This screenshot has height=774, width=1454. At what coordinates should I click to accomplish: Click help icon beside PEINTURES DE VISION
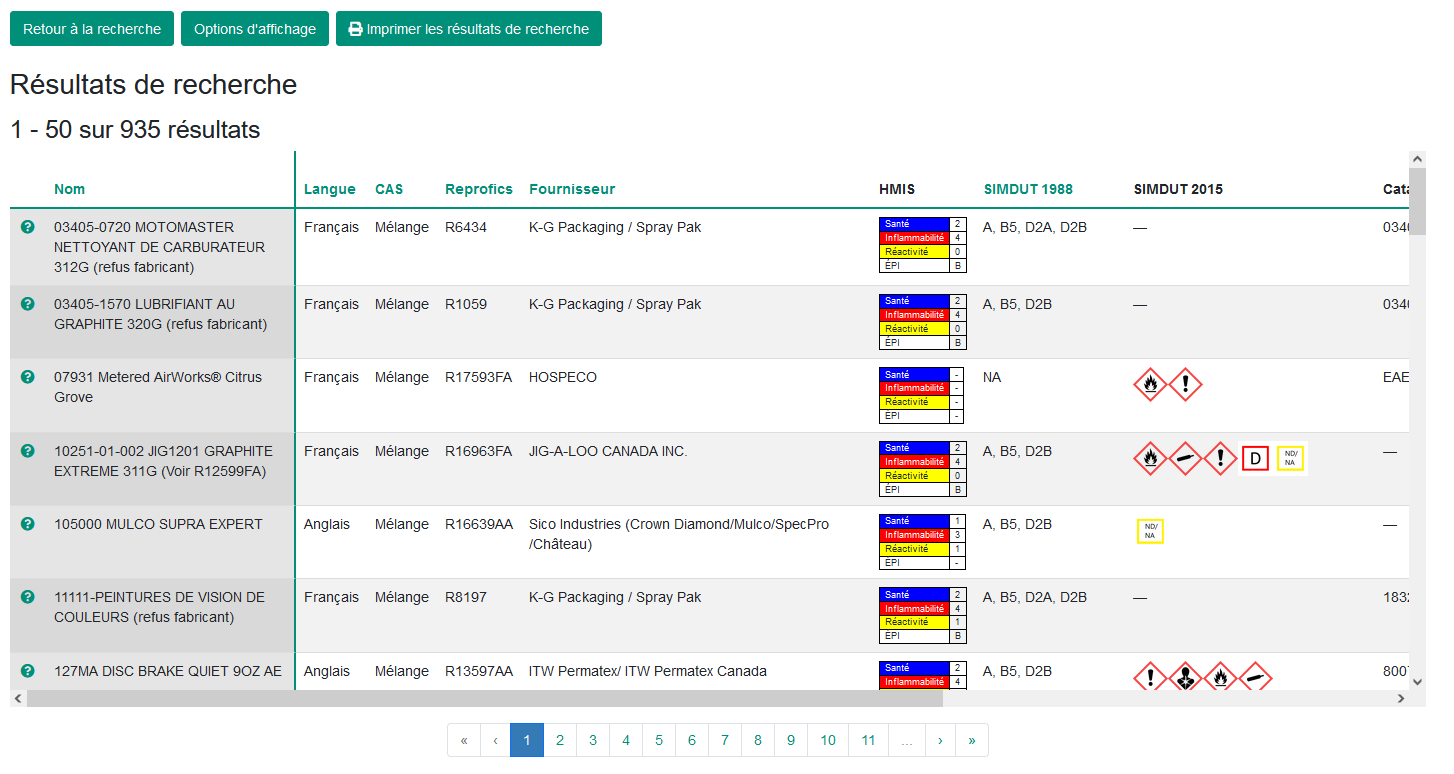pyautogui.click(x=28, y=597)
